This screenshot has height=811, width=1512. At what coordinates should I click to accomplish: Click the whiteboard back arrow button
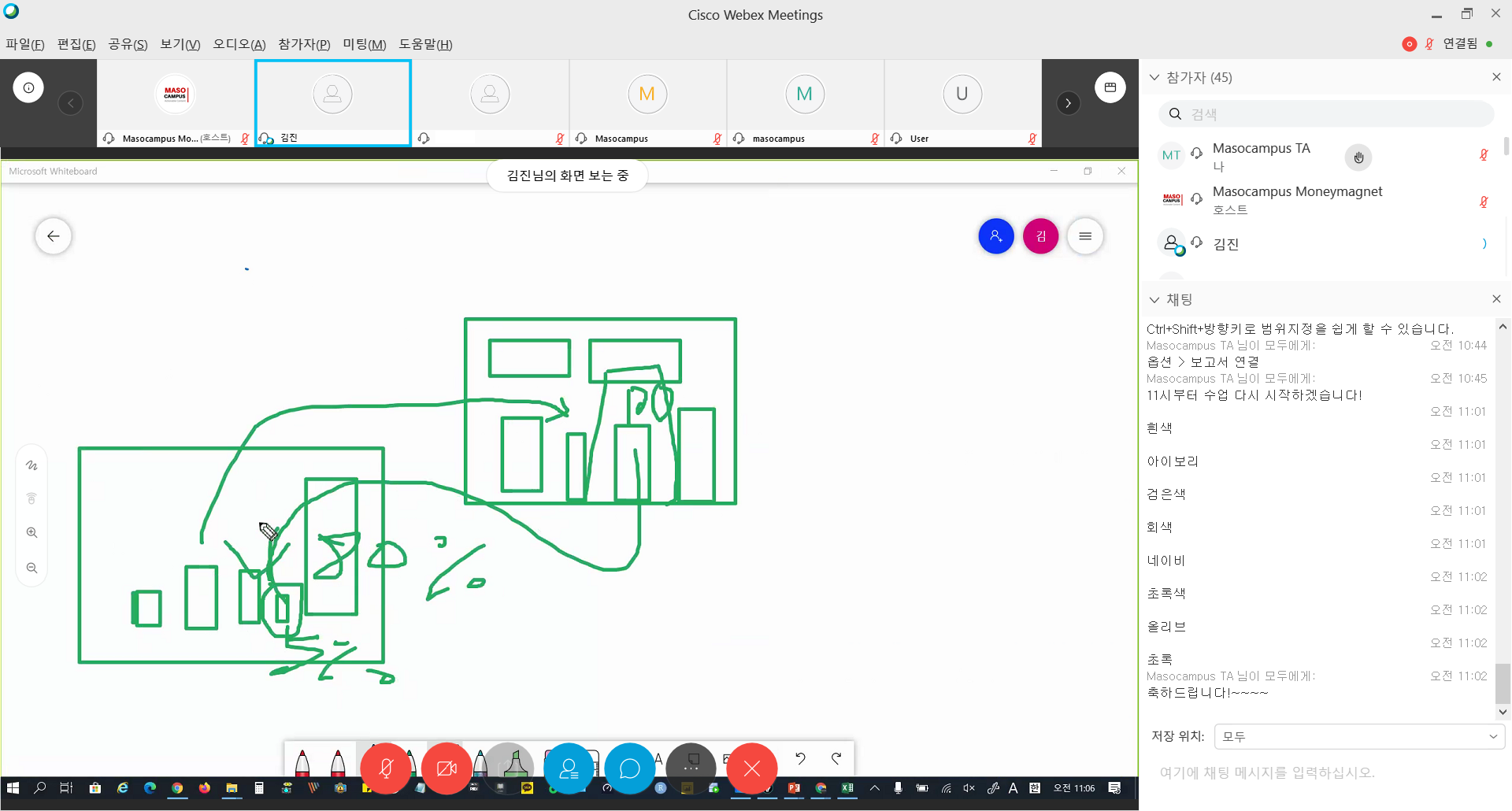click(54, 236)
